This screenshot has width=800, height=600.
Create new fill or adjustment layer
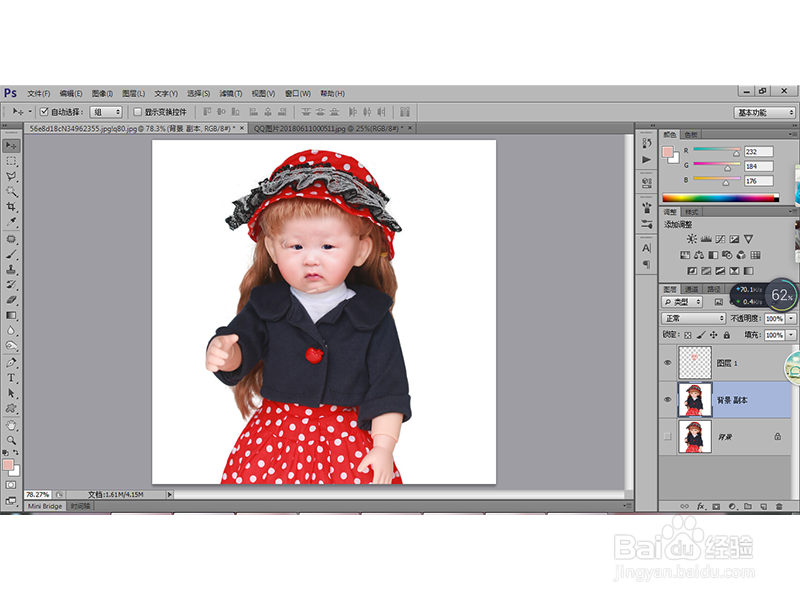coord(732,506)
